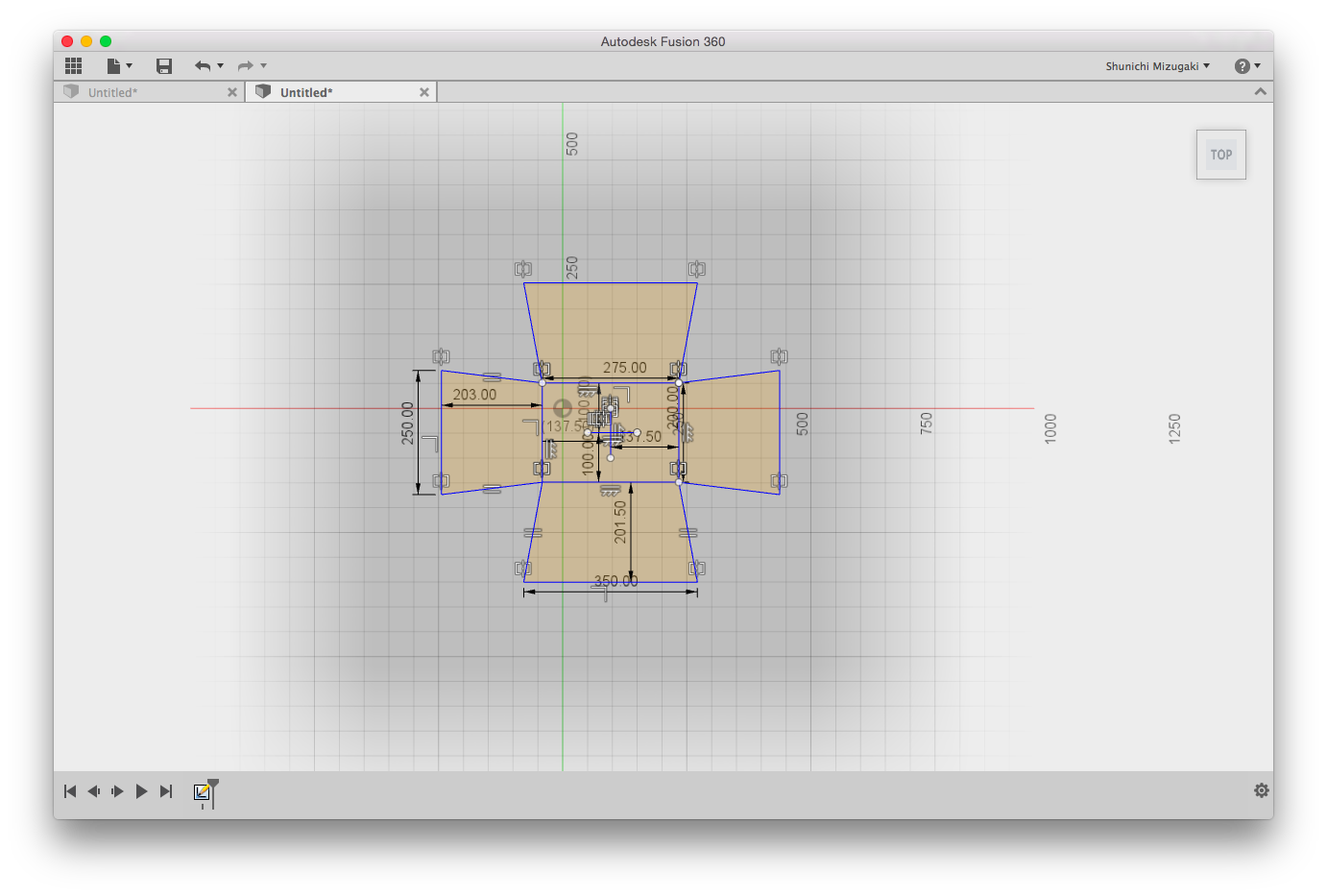
Task: Open the File menu icon
Action: [x=113, y=65]
